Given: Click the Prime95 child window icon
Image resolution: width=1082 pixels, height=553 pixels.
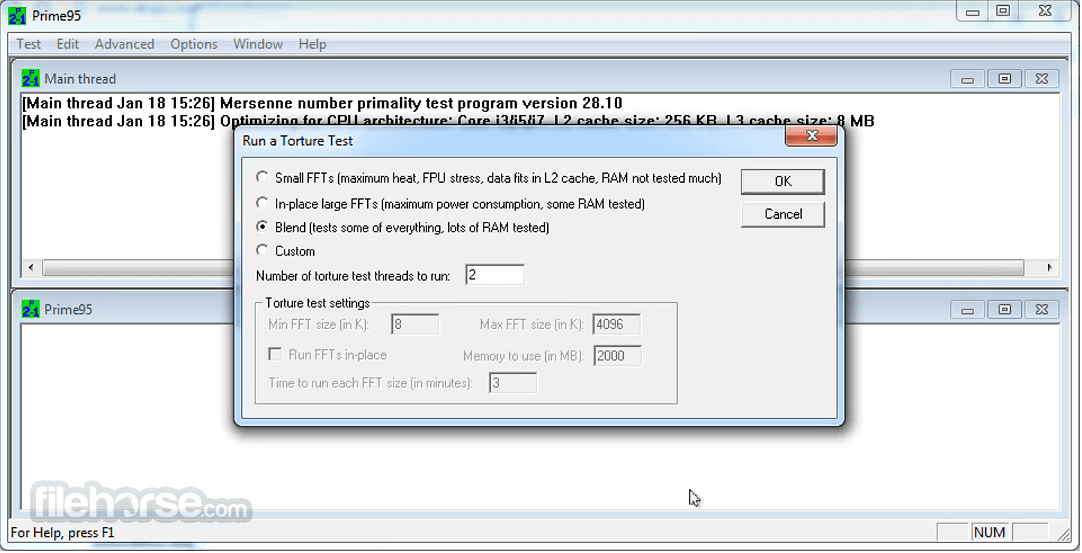Looking at the screenshot, I should (30, 309).
